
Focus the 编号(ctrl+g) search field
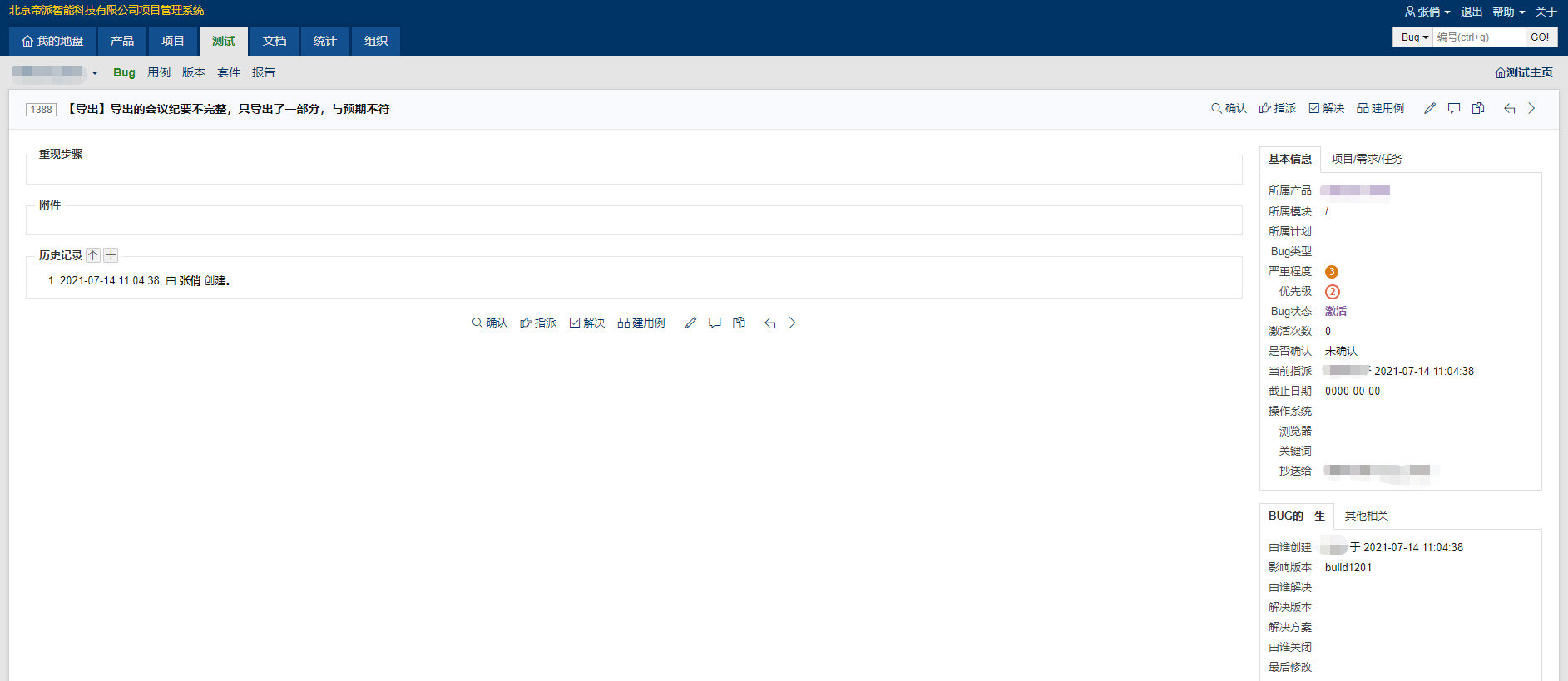(1479, 37)
